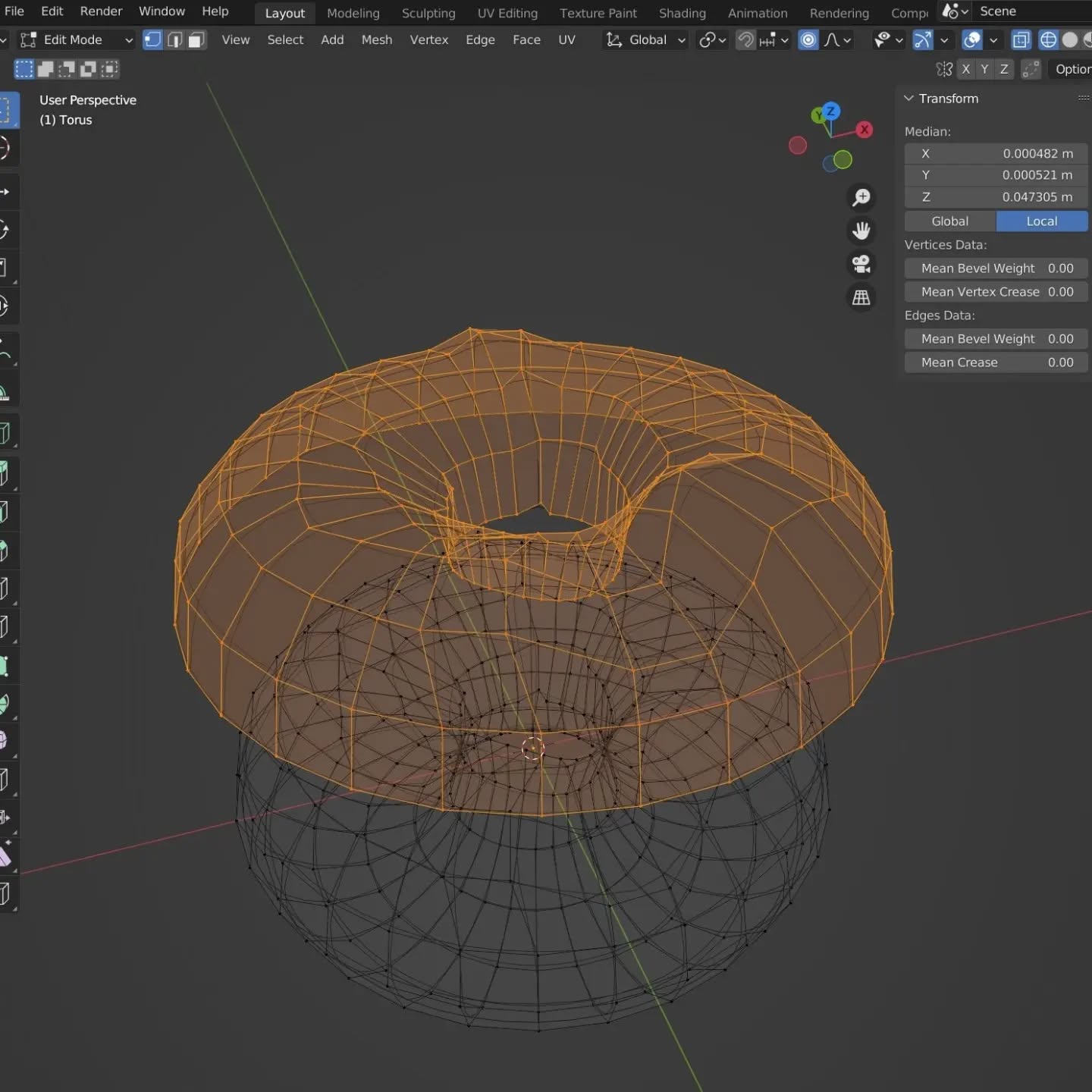
Task: Open the Mesh menu
Action: 376,40
